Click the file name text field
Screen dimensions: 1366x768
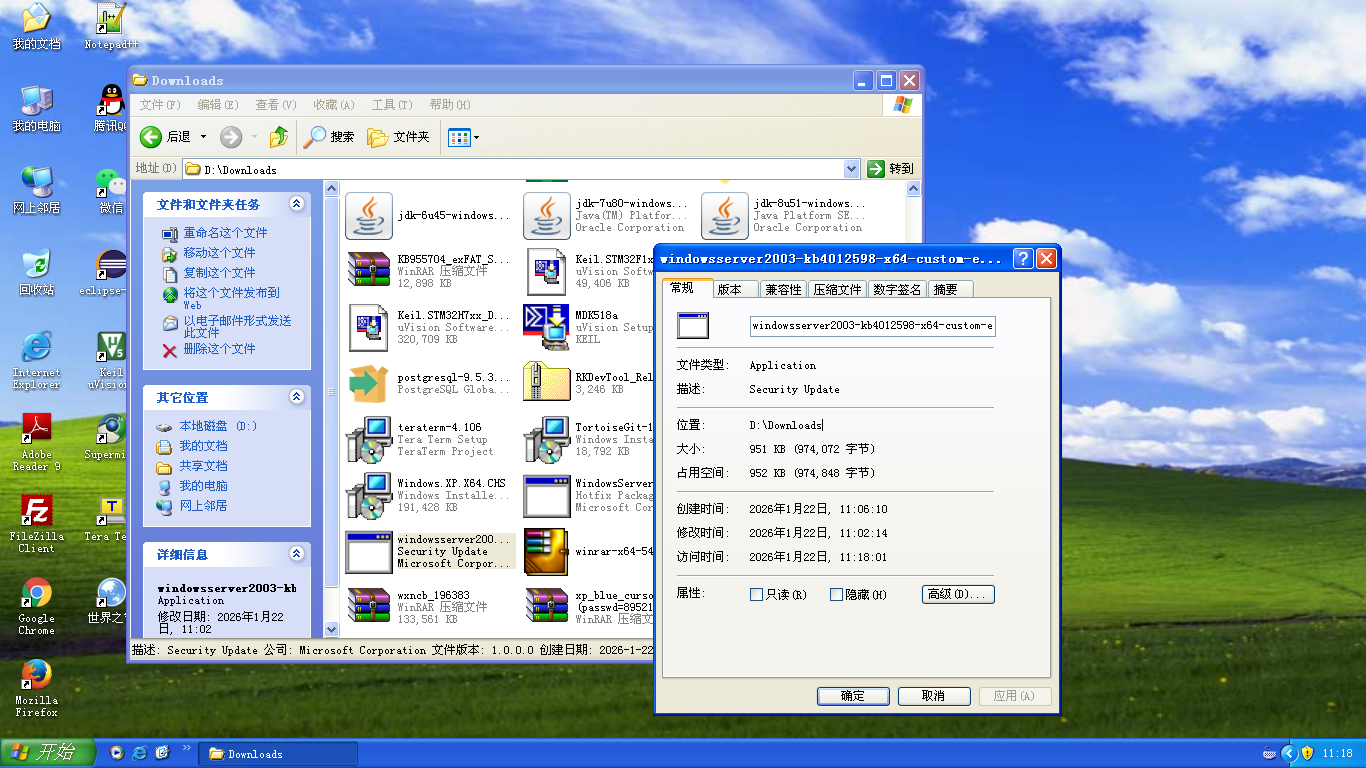click(x=871, y=325)
